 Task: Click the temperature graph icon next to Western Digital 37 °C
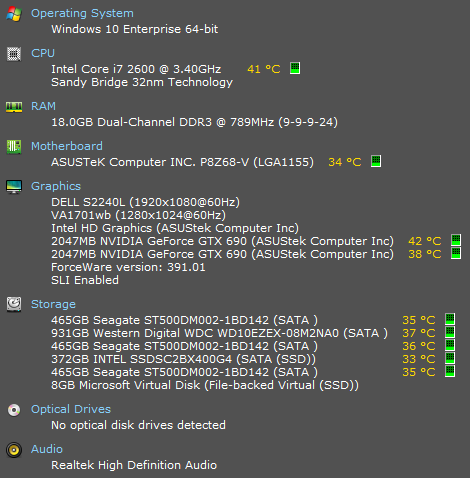click(450, 332)
